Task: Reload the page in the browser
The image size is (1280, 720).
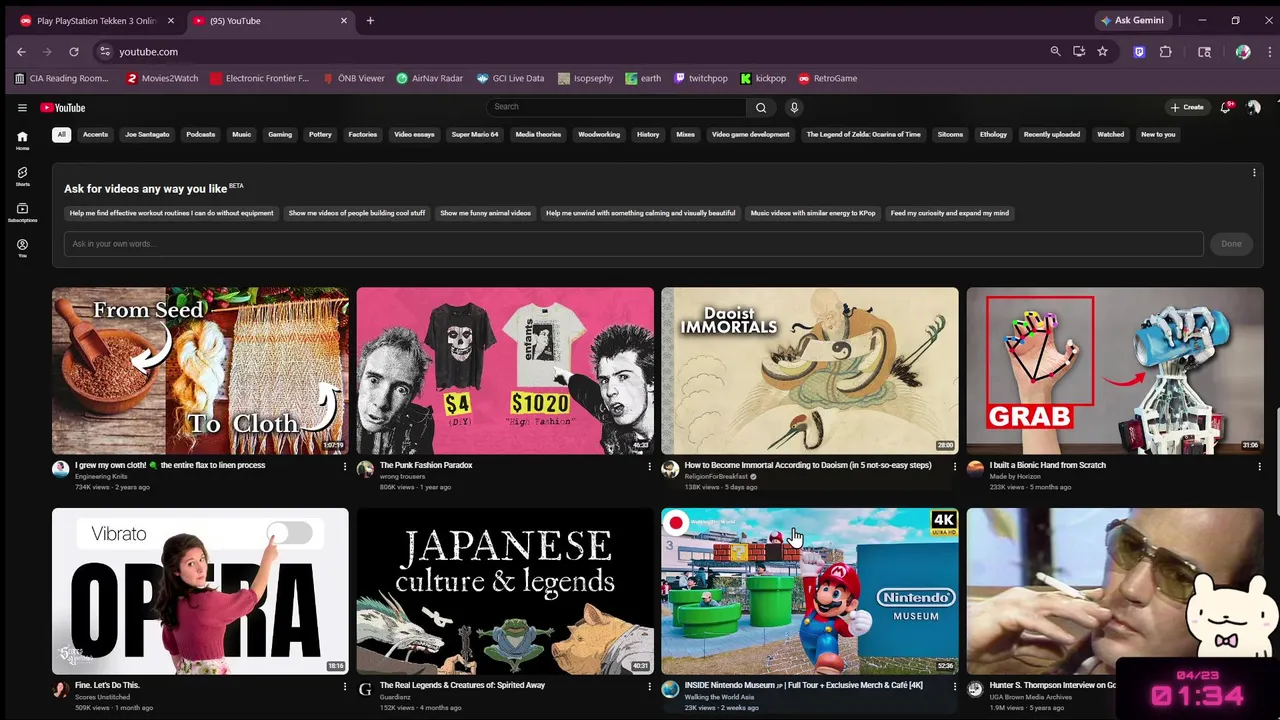Action: (x=74, y=52)
